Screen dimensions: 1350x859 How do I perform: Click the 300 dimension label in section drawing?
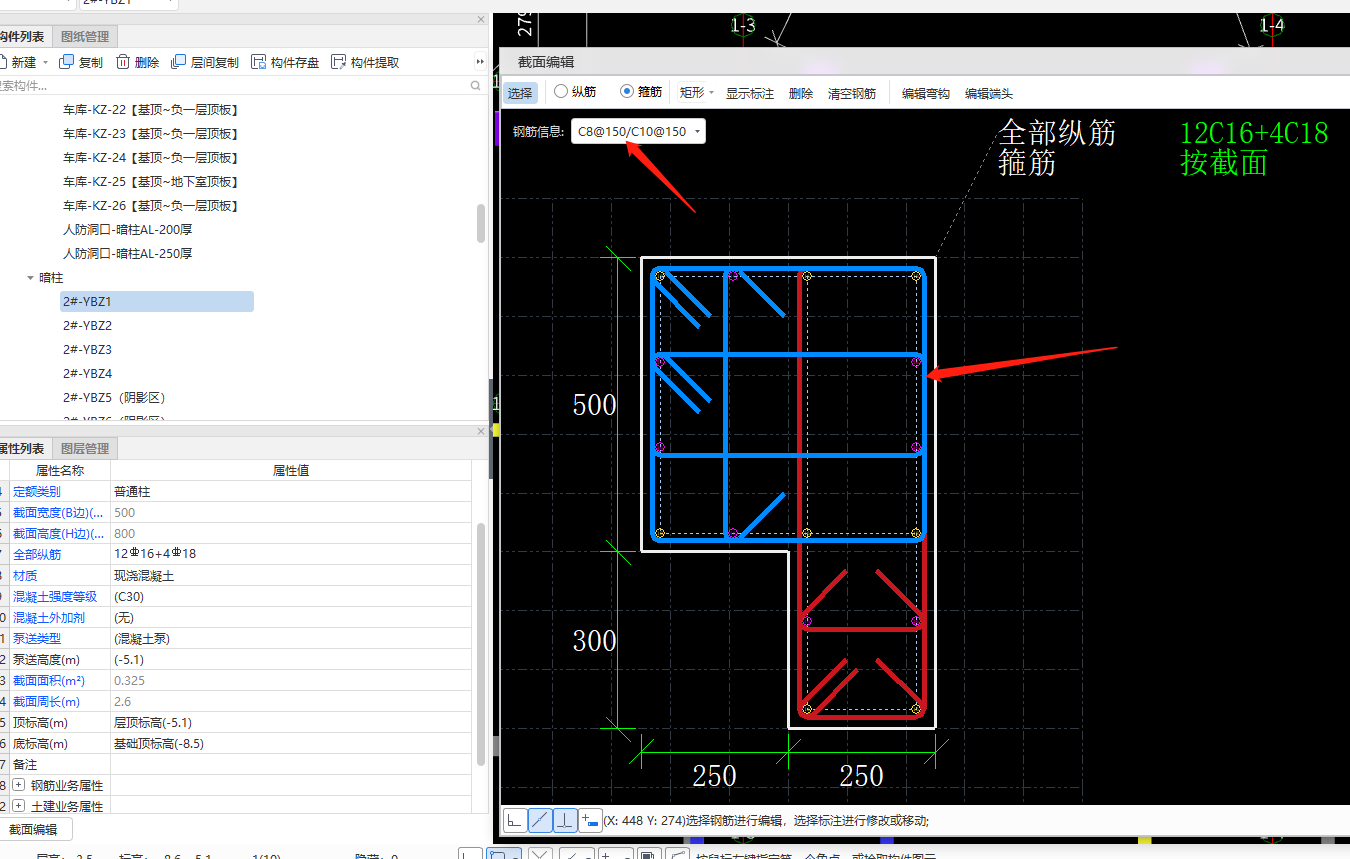[x=594, y=640]
